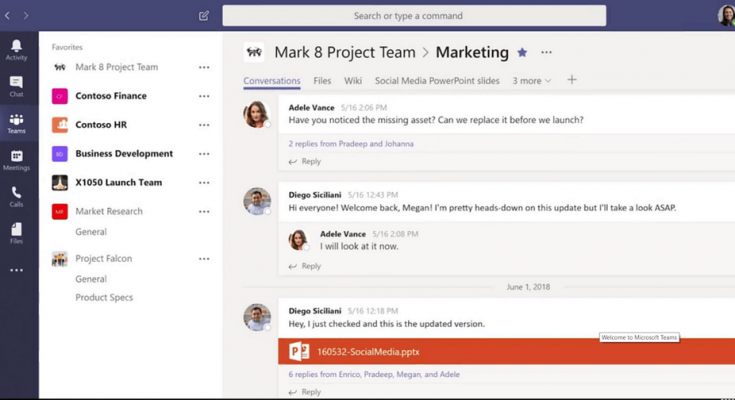Open Marketing channel more options ellipsis
The width and height of the screenshot is (735, 400).
[x=546, y=53]
